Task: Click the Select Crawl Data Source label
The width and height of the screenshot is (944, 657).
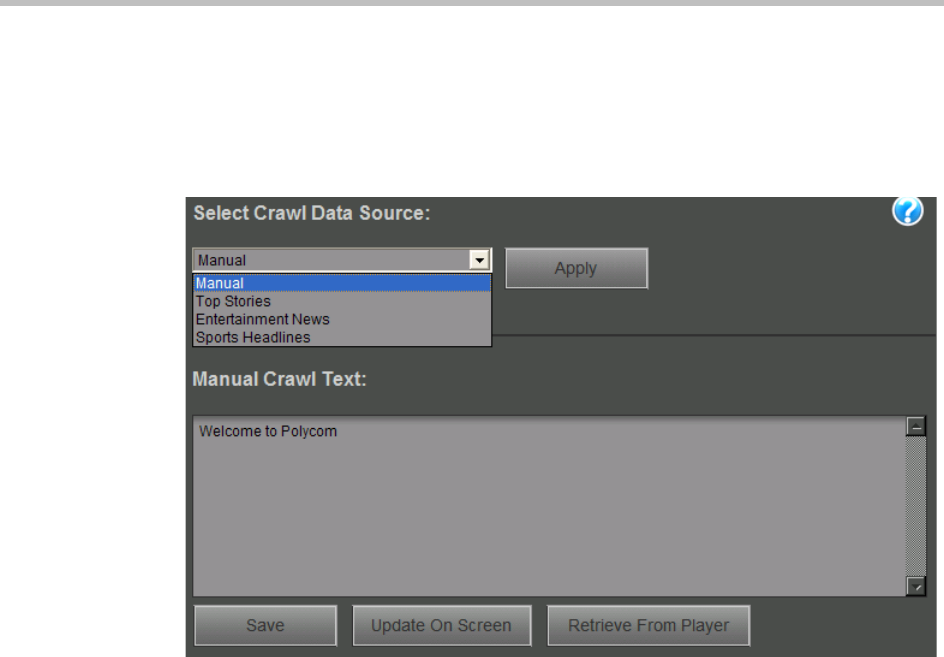Action: (x=311, y=213)
